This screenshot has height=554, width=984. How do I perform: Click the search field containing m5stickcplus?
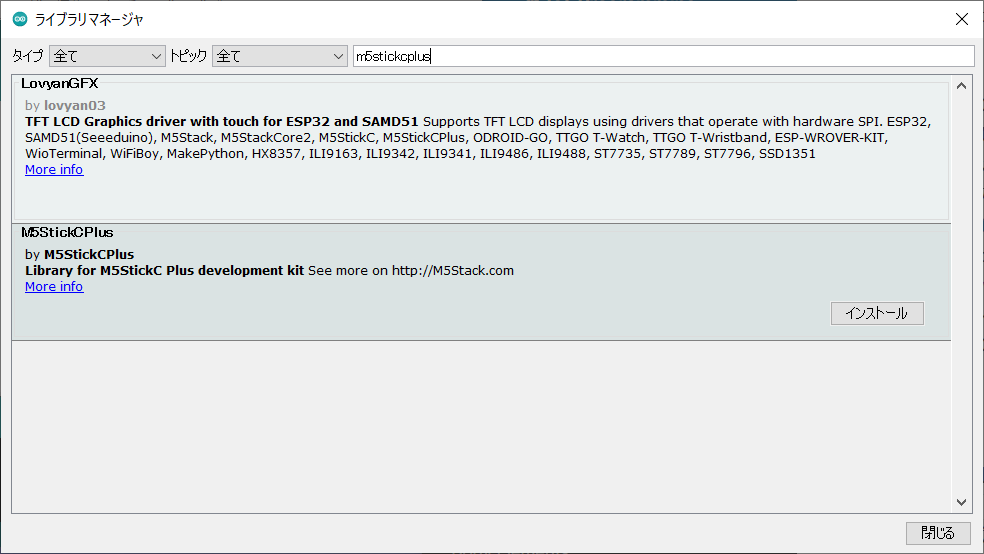[x=663, y=56]
